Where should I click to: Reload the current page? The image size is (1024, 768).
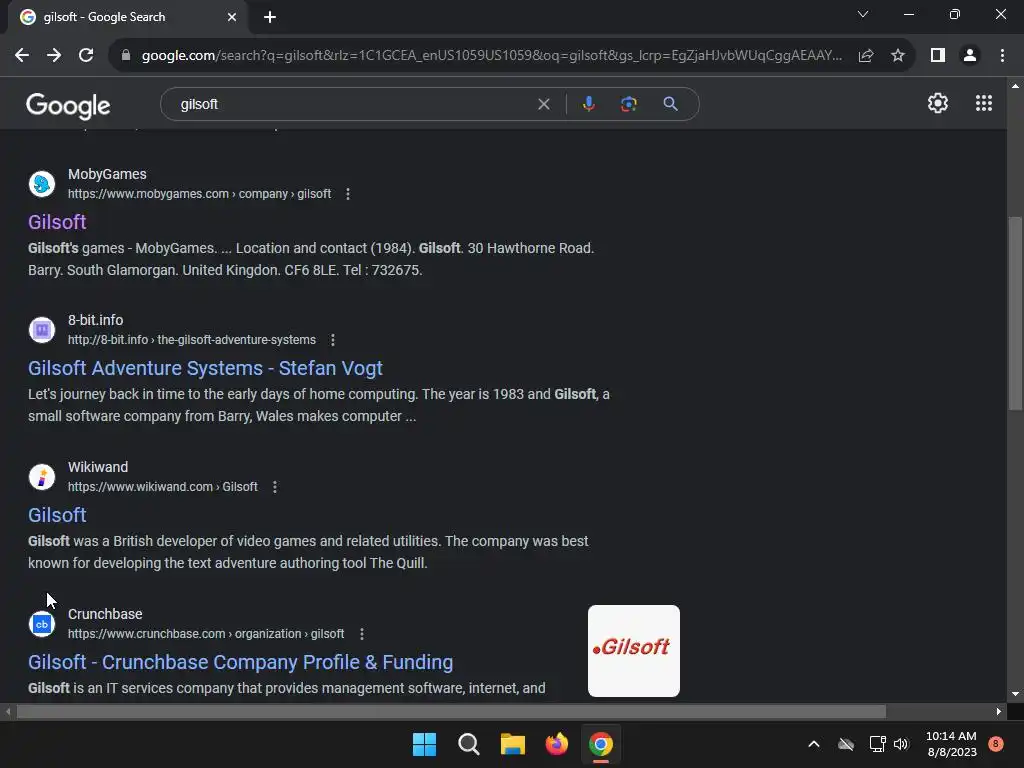click(86, 56)
